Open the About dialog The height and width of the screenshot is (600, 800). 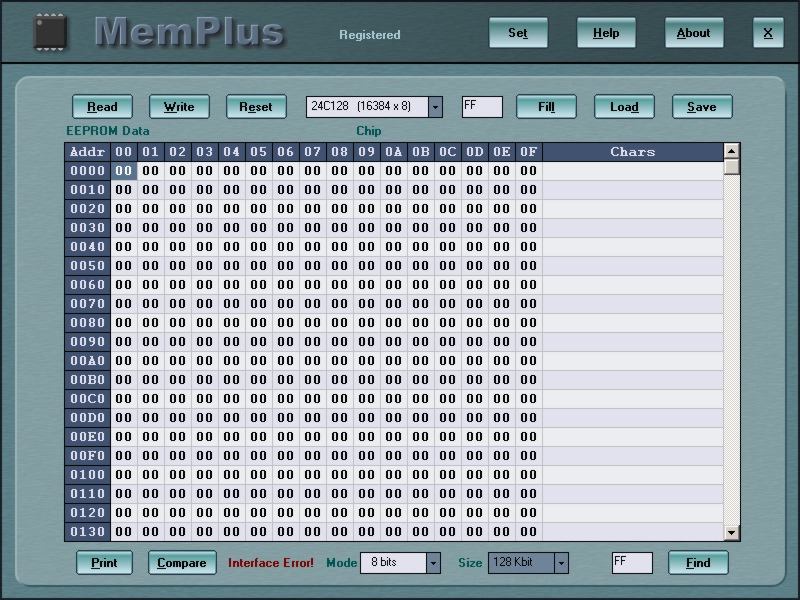(x=694, y=32)
